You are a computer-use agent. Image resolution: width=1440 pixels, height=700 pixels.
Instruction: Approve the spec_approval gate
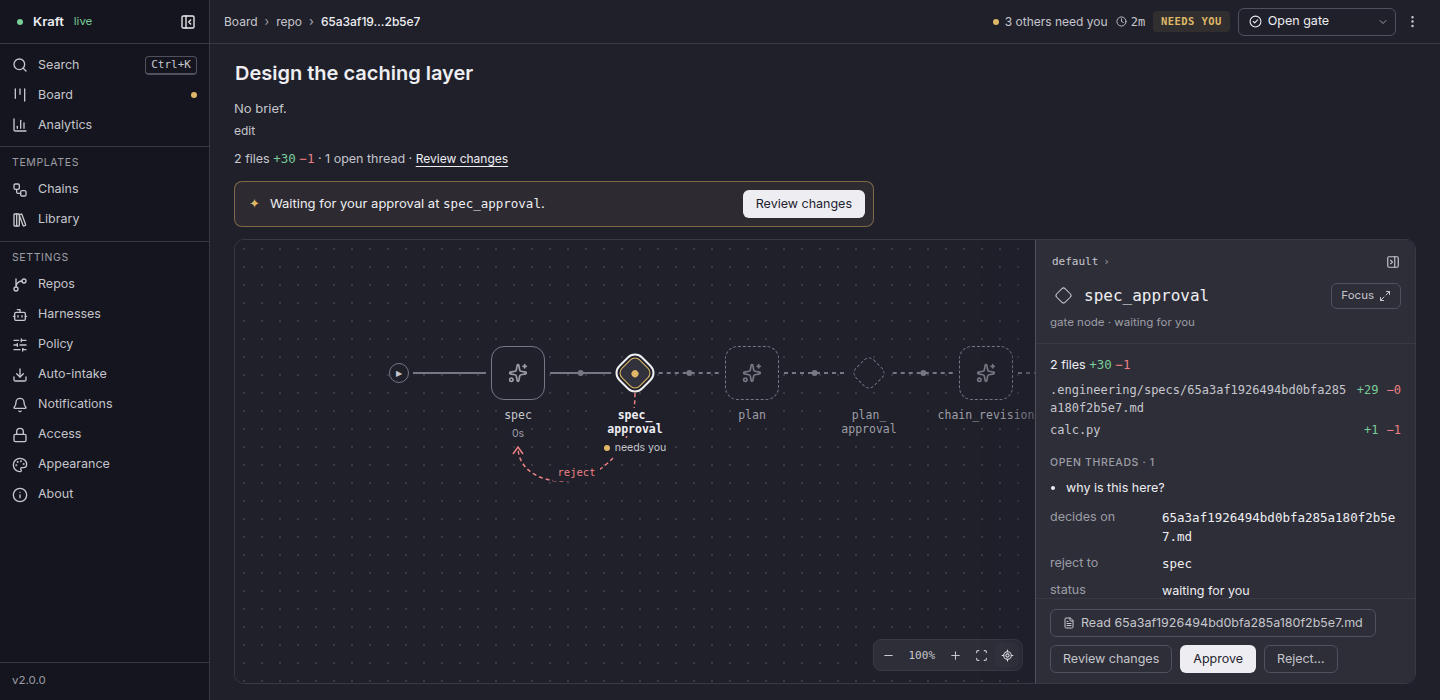click(1218, 659)
